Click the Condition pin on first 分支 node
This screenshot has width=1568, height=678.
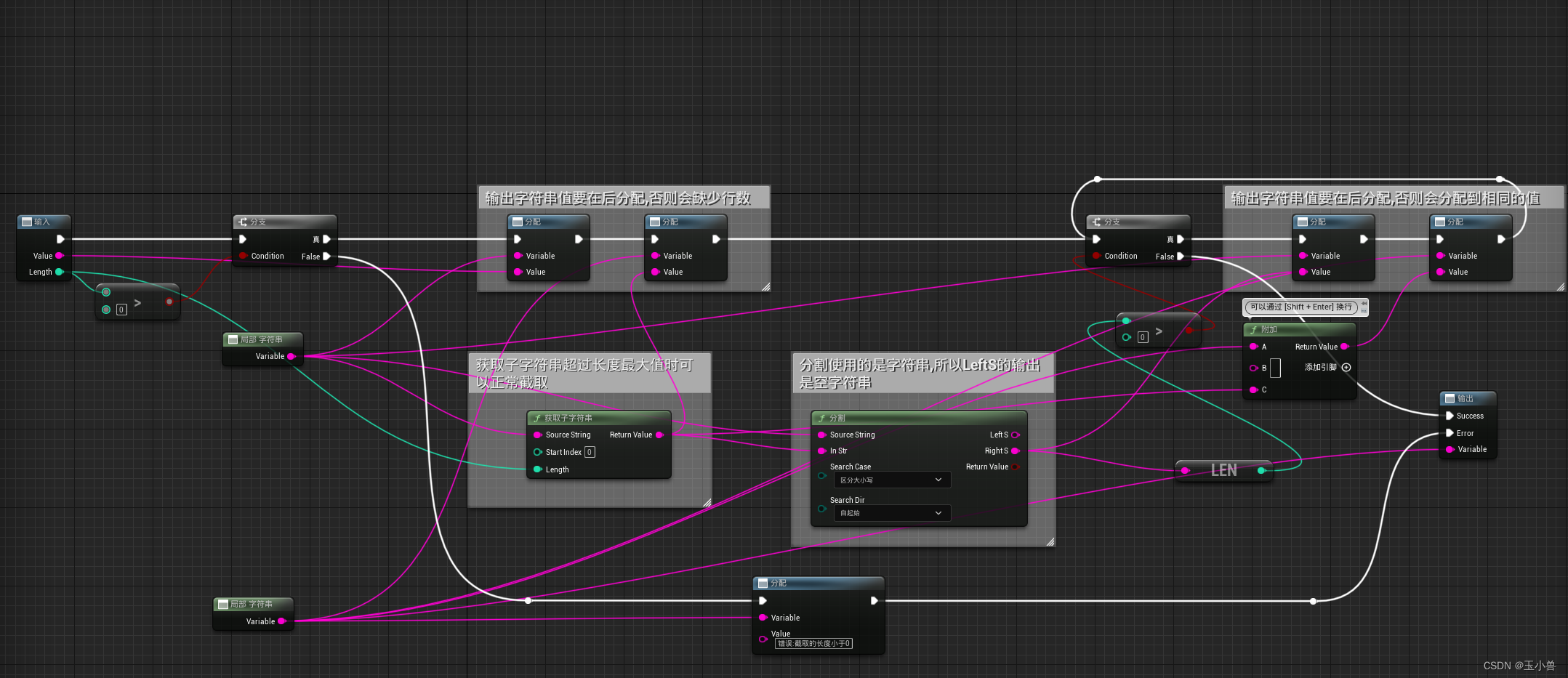(x=243, y=256)
